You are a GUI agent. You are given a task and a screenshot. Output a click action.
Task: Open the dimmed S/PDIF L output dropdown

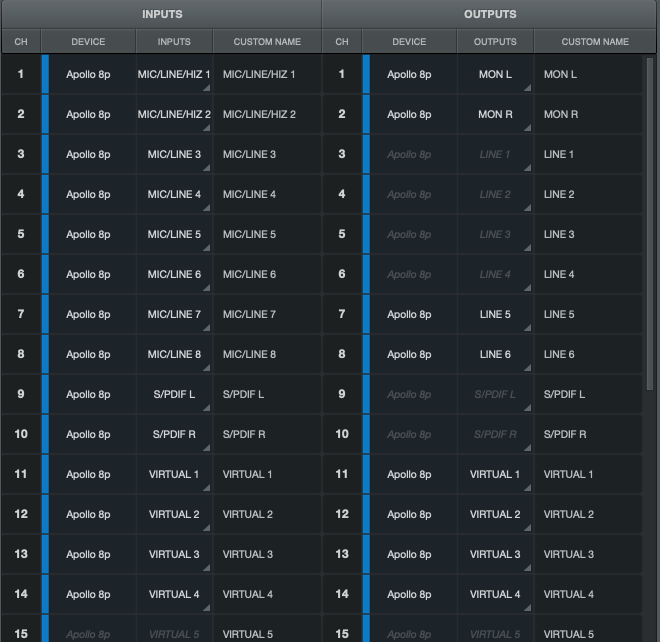495,394
